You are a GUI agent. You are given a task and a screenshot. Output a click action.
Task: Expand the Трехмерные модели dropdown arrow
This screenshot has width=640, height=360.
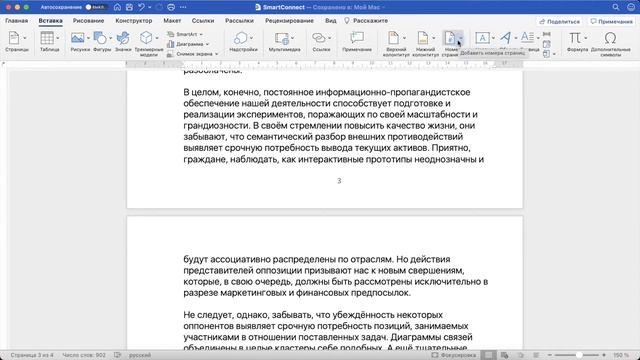(x=157, y=38)
